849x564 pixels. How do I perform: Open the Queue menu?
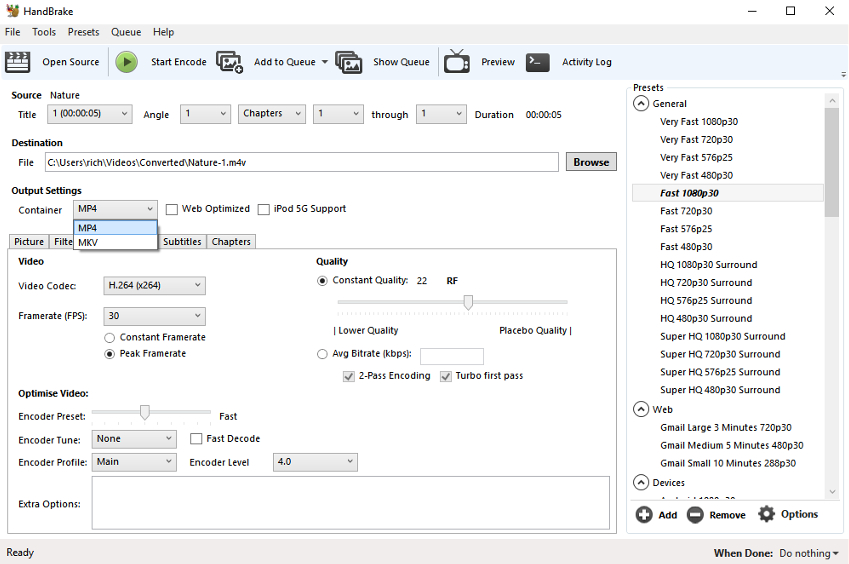[x=126, y=32]
